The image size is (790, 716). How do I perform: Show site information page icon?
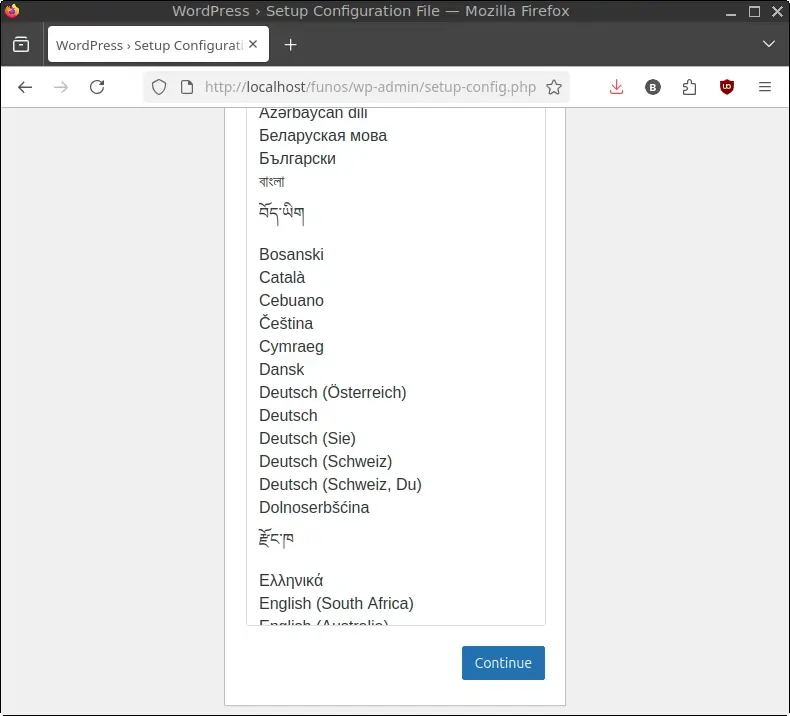[x=187, y=87]
